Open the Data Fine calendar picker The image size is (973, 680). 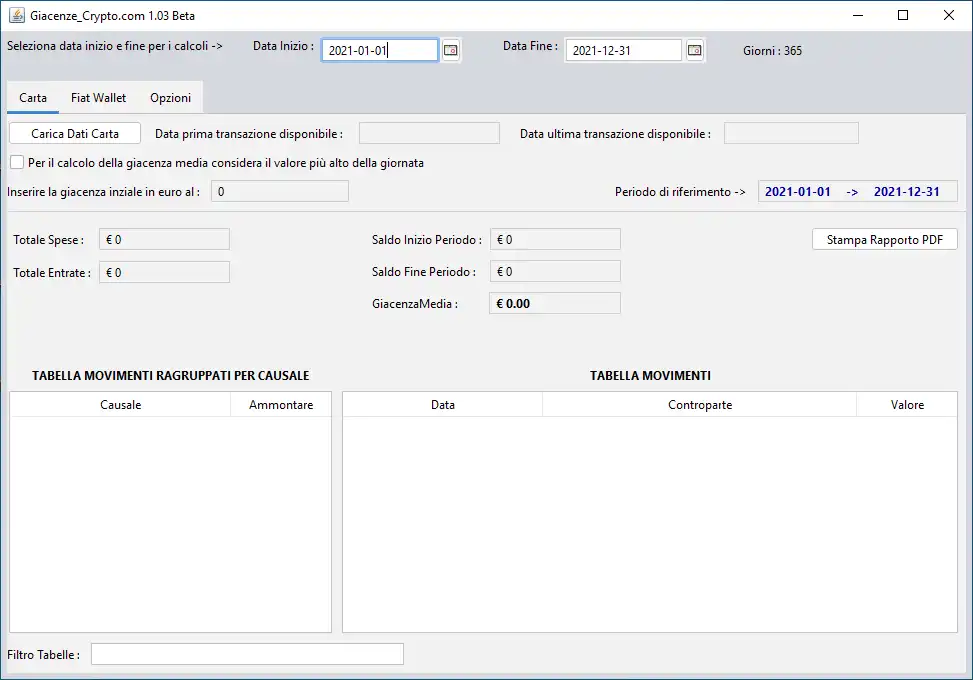[x=695, y=49]
